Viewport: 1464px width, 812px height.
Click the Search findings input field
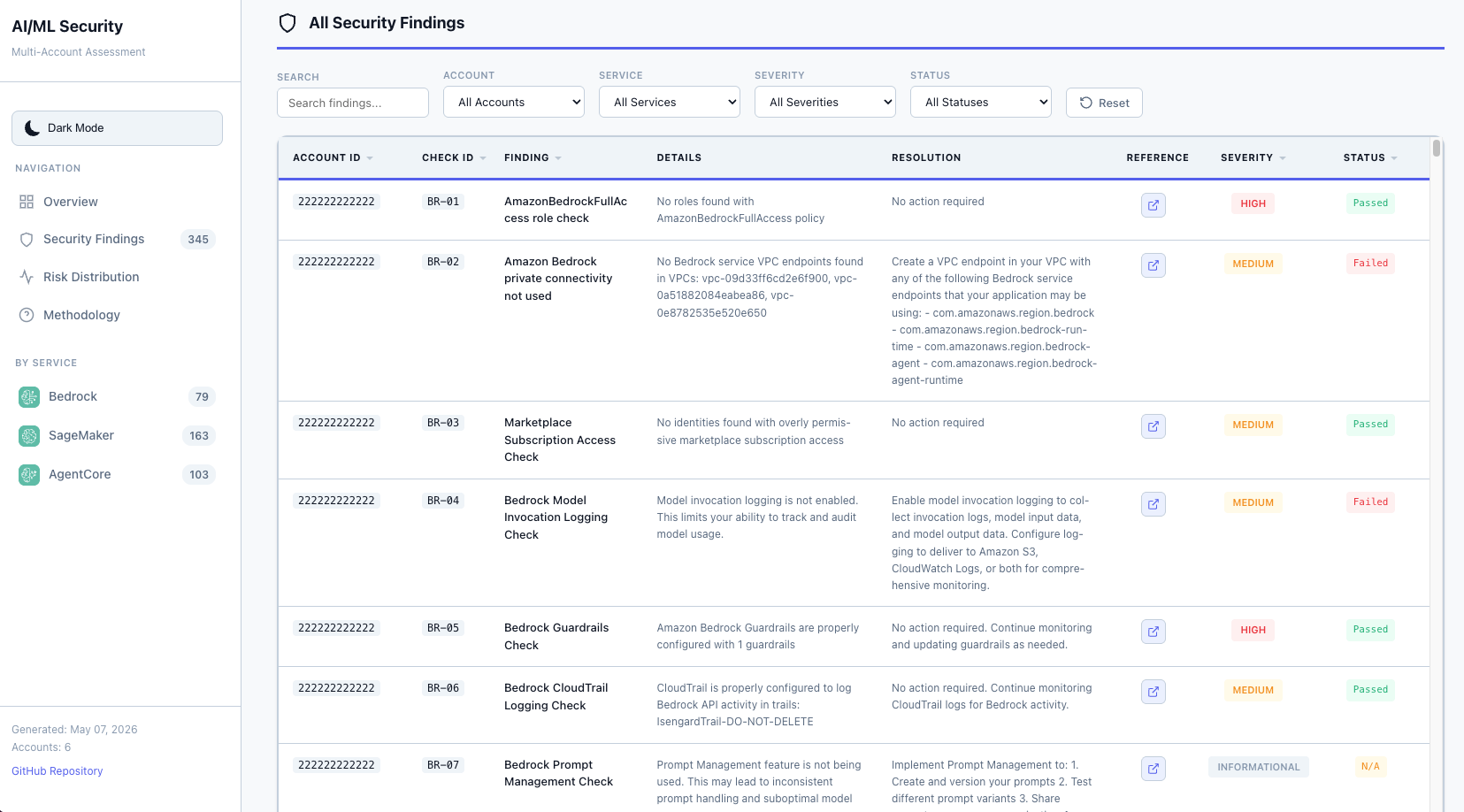point(353,103)
